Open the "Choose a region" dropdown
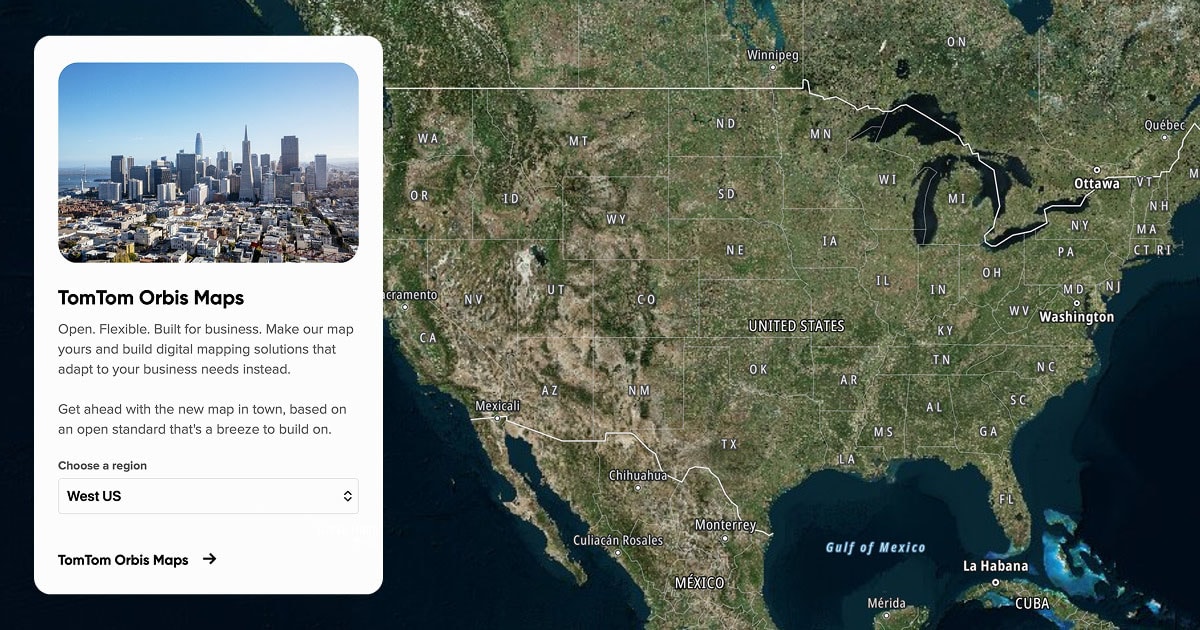Screen dimensions: 1200x630 click(x=208, y=495)
